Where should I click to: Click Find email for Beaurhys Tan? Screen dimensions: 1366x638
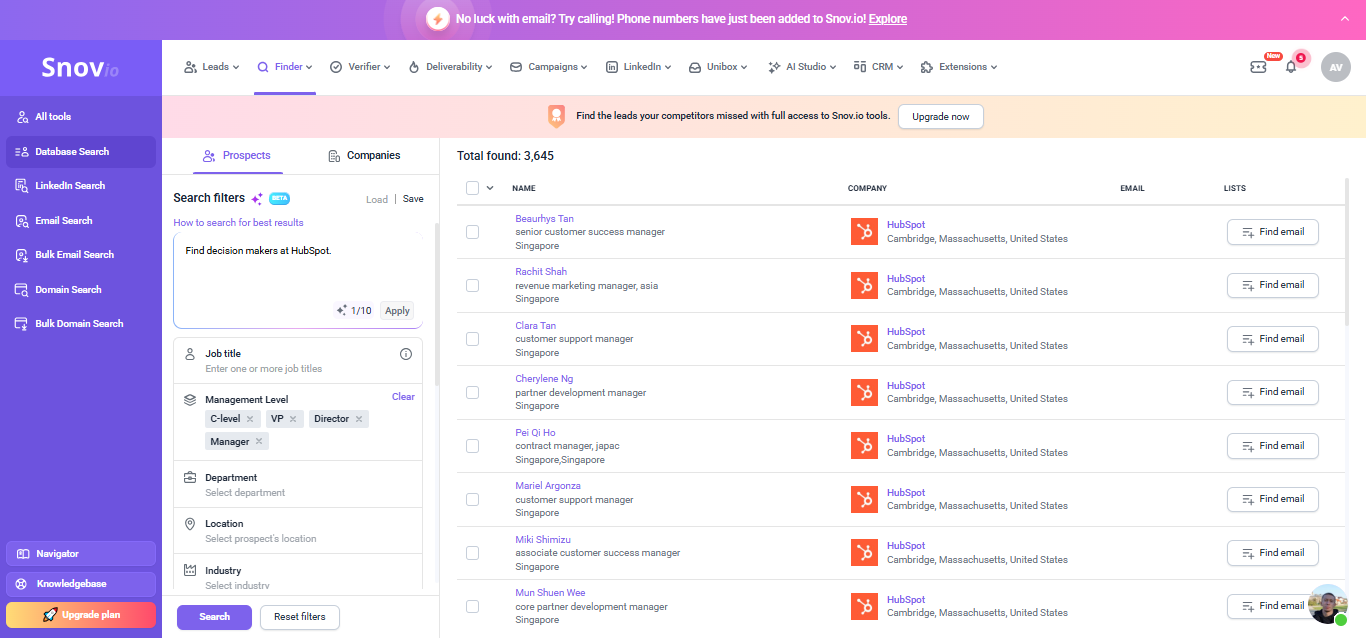click(1273, 232)
